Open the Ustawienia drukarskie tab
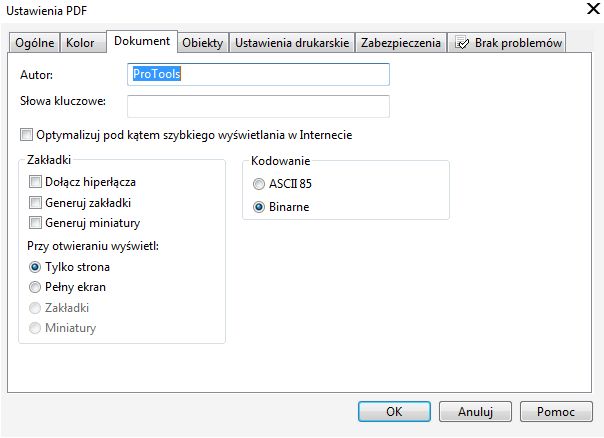The image size is (604, 438). (292, 43)
